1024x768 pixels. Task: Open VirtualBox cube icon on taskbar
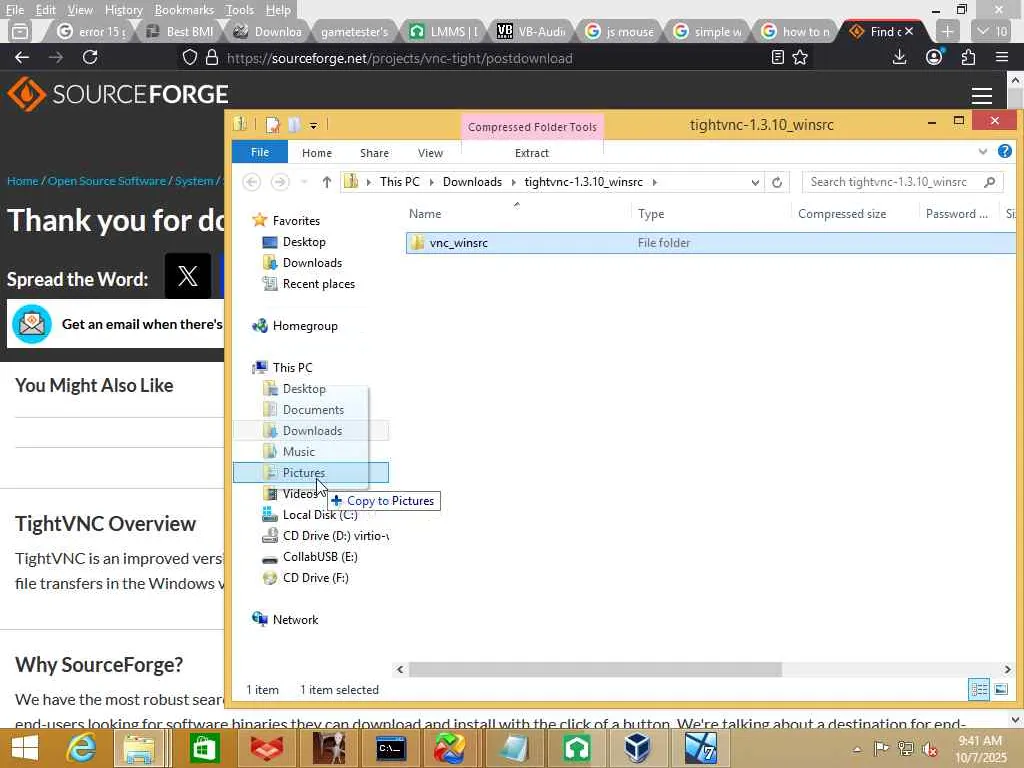click(x=637, y=748)
